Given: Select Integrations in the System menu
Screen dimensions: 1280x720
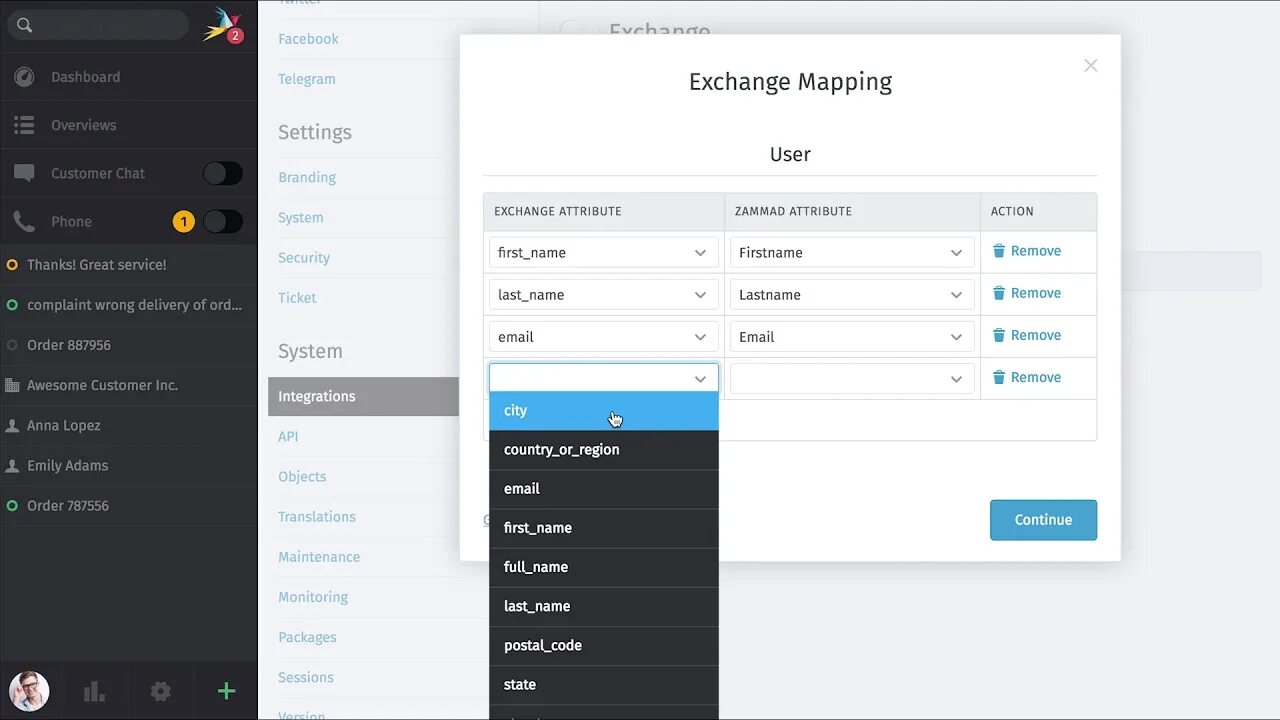Looking at the screenshot, I should [x=363, y=396].
